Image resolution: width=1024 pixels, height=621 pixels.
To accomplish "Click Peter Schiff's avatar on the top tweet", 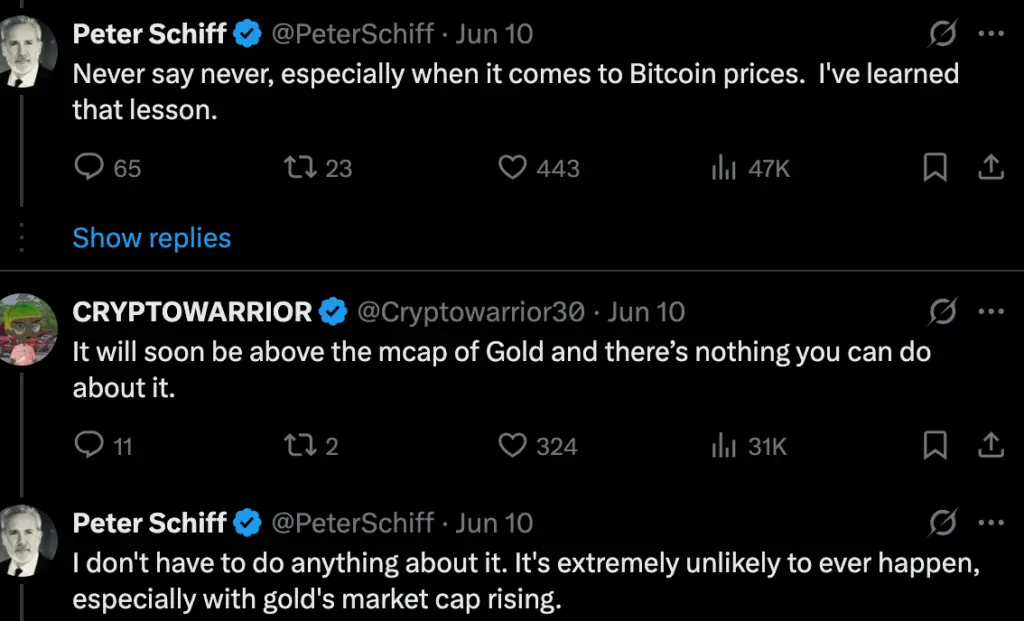I will 30,50.
